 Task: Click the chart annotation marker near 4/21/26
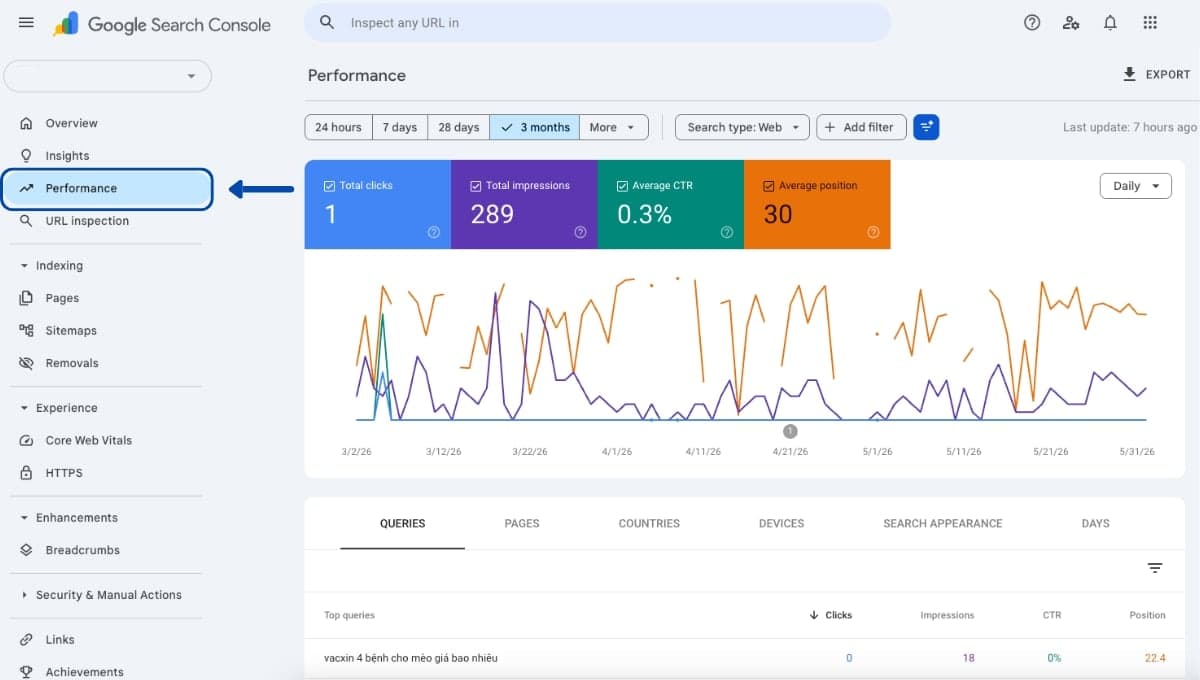tap(790, 431)
